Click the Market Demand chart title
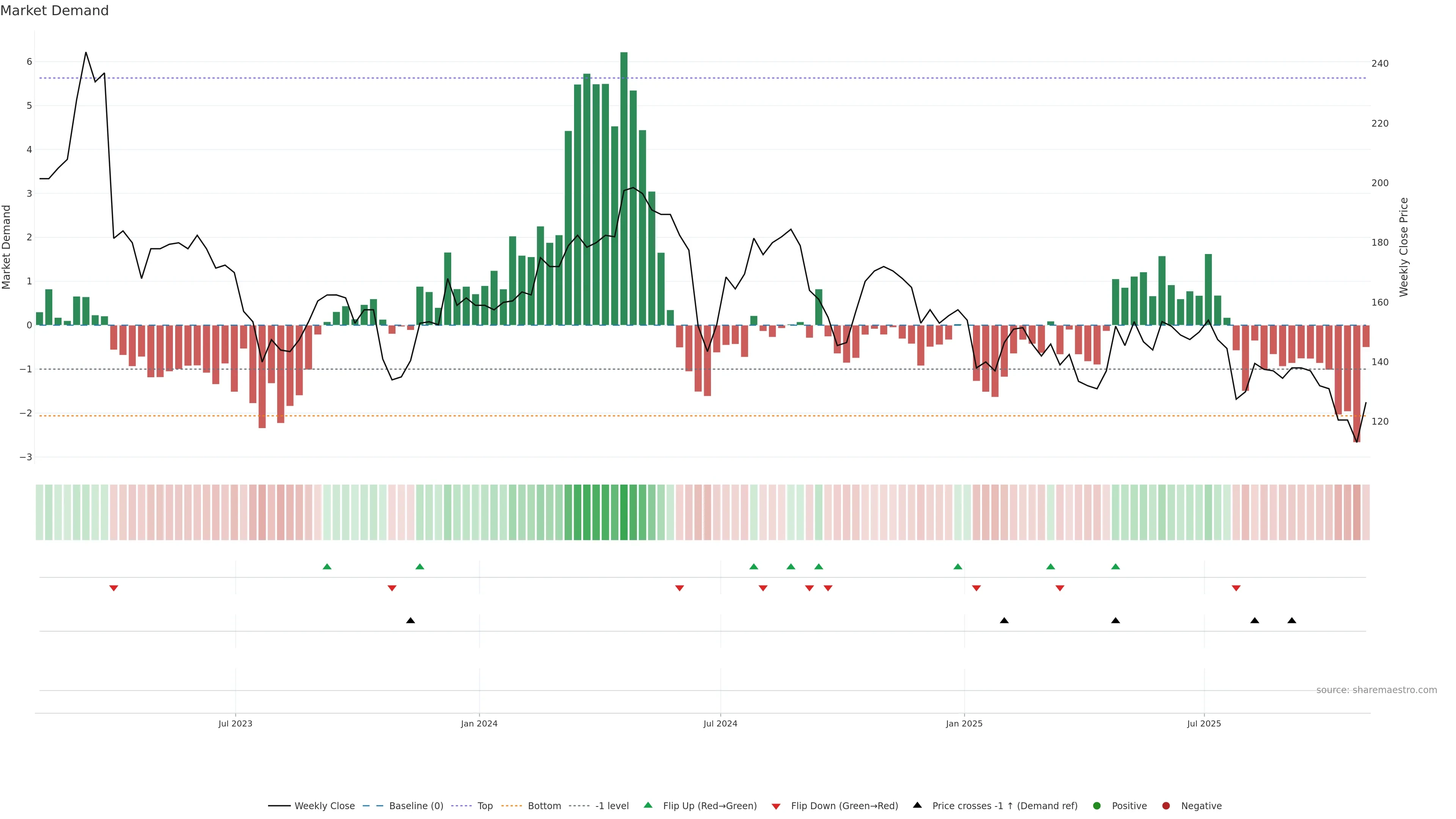Image resolution: width=1456 pixels, height=819 pixels. pos(54,11)
